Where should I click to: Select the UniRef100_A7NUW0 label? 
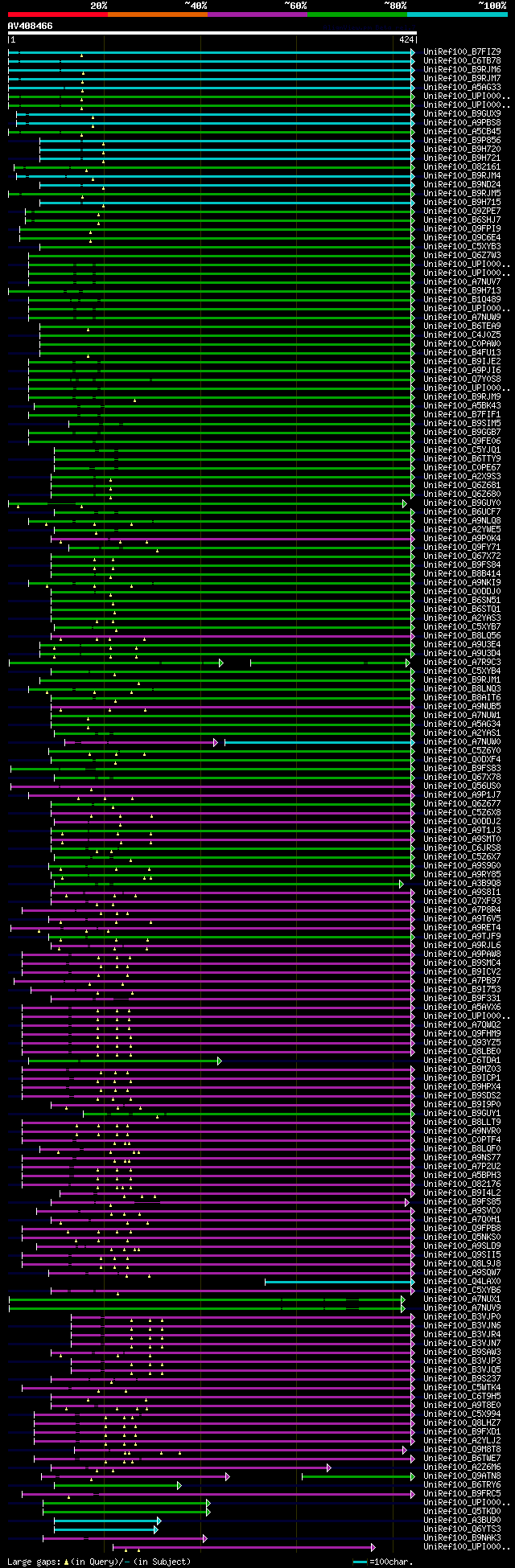(x=462, y=742)
